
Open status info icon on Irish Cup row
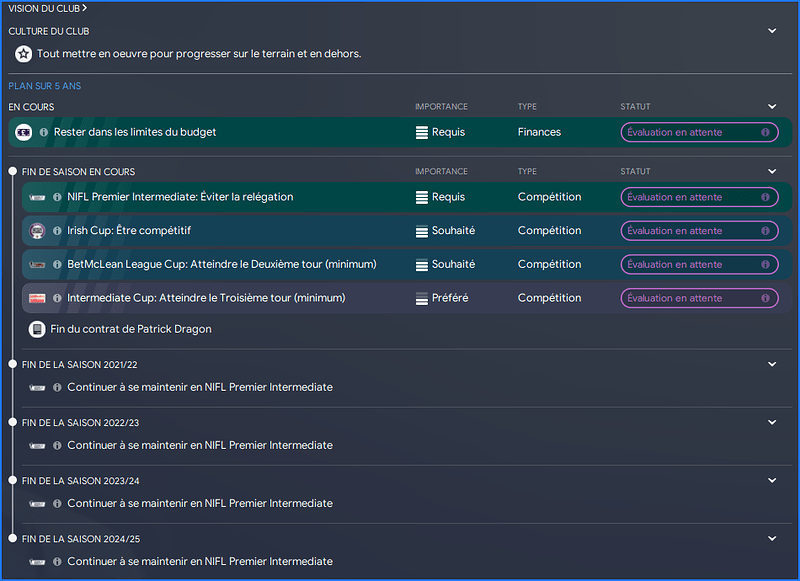pyautogui.click(x=765, y=231)
